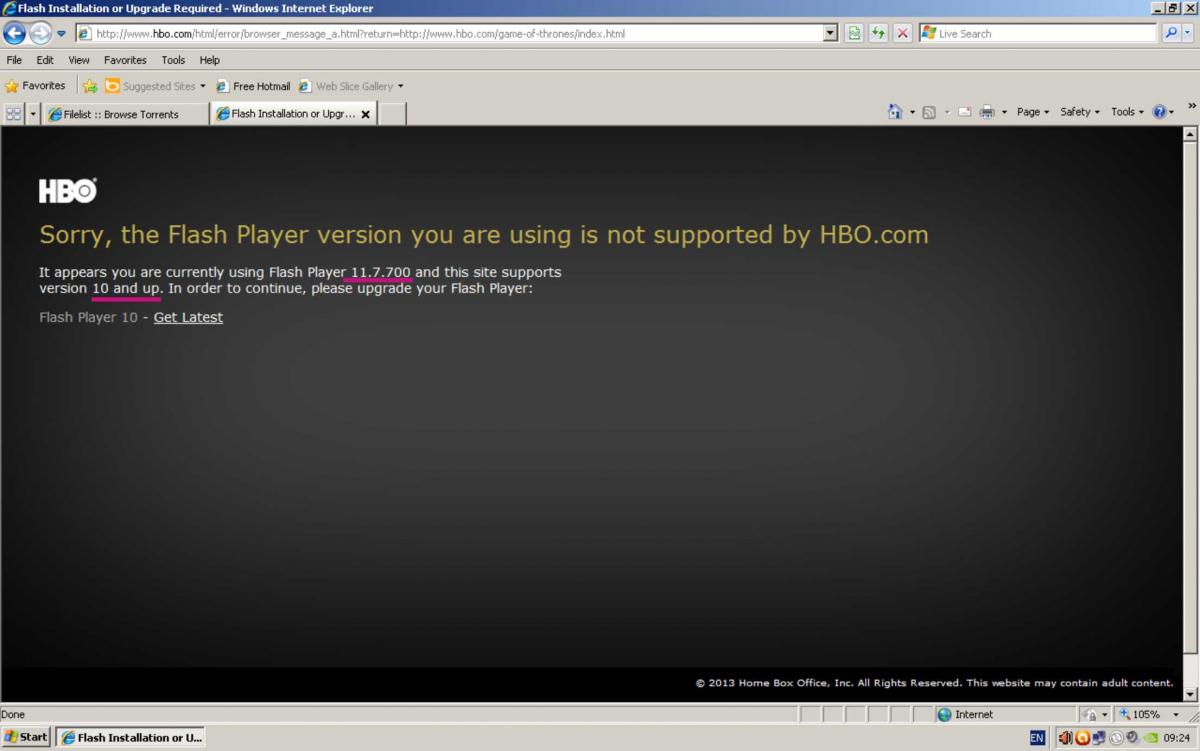
Task: Go back with the Back arrow button
Action: [15, 33]
